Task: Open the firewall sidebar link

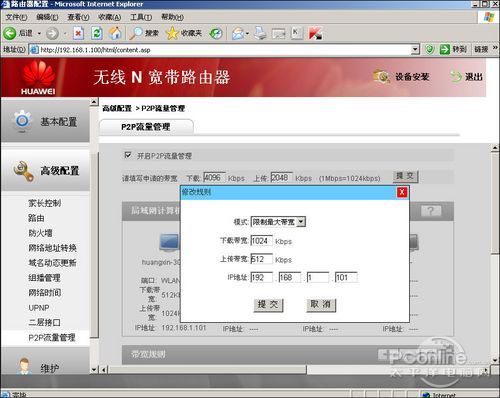Action: 40,233
